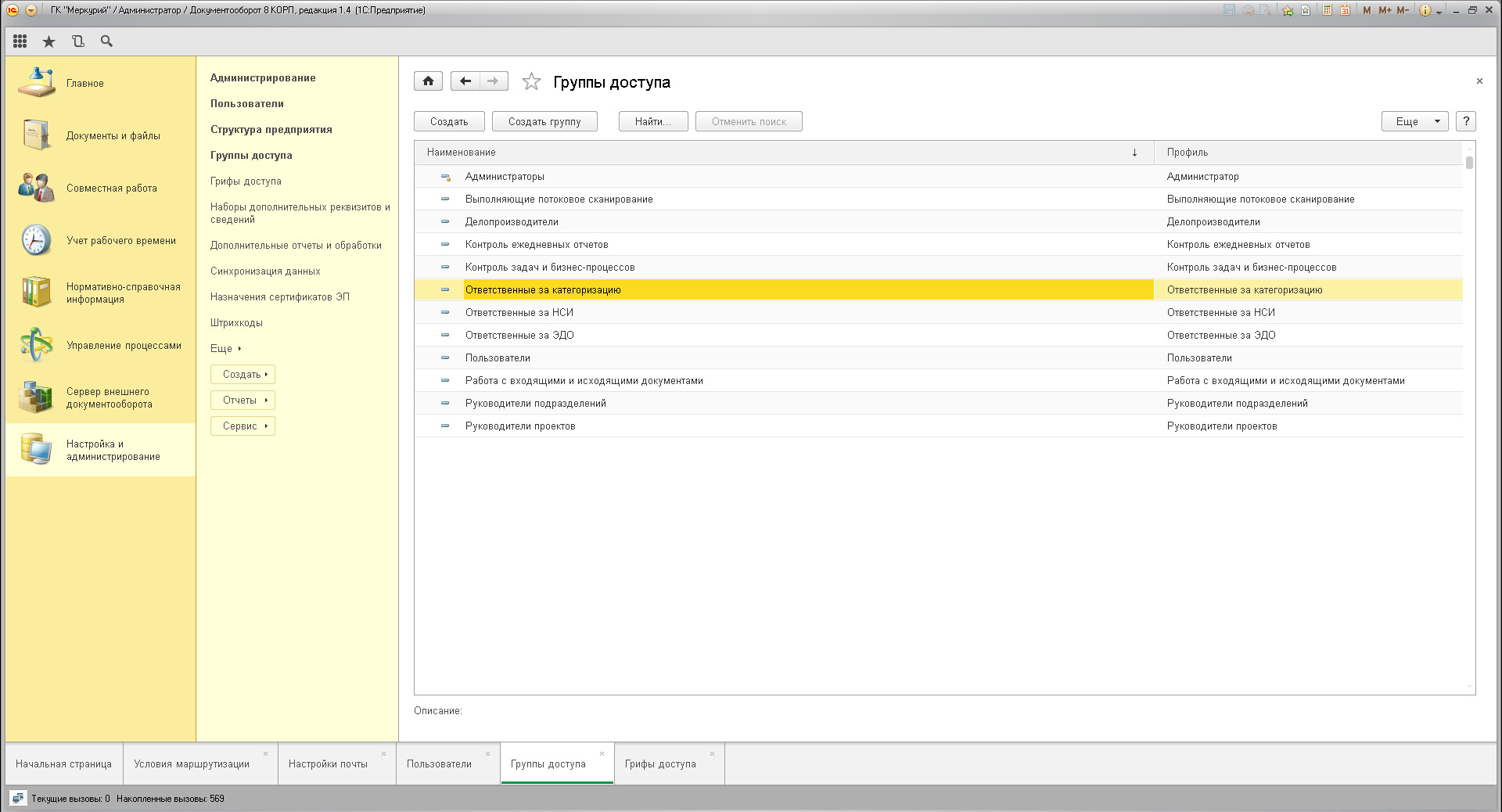
Task: Click the Найти... button
Action: coord(653,121)
